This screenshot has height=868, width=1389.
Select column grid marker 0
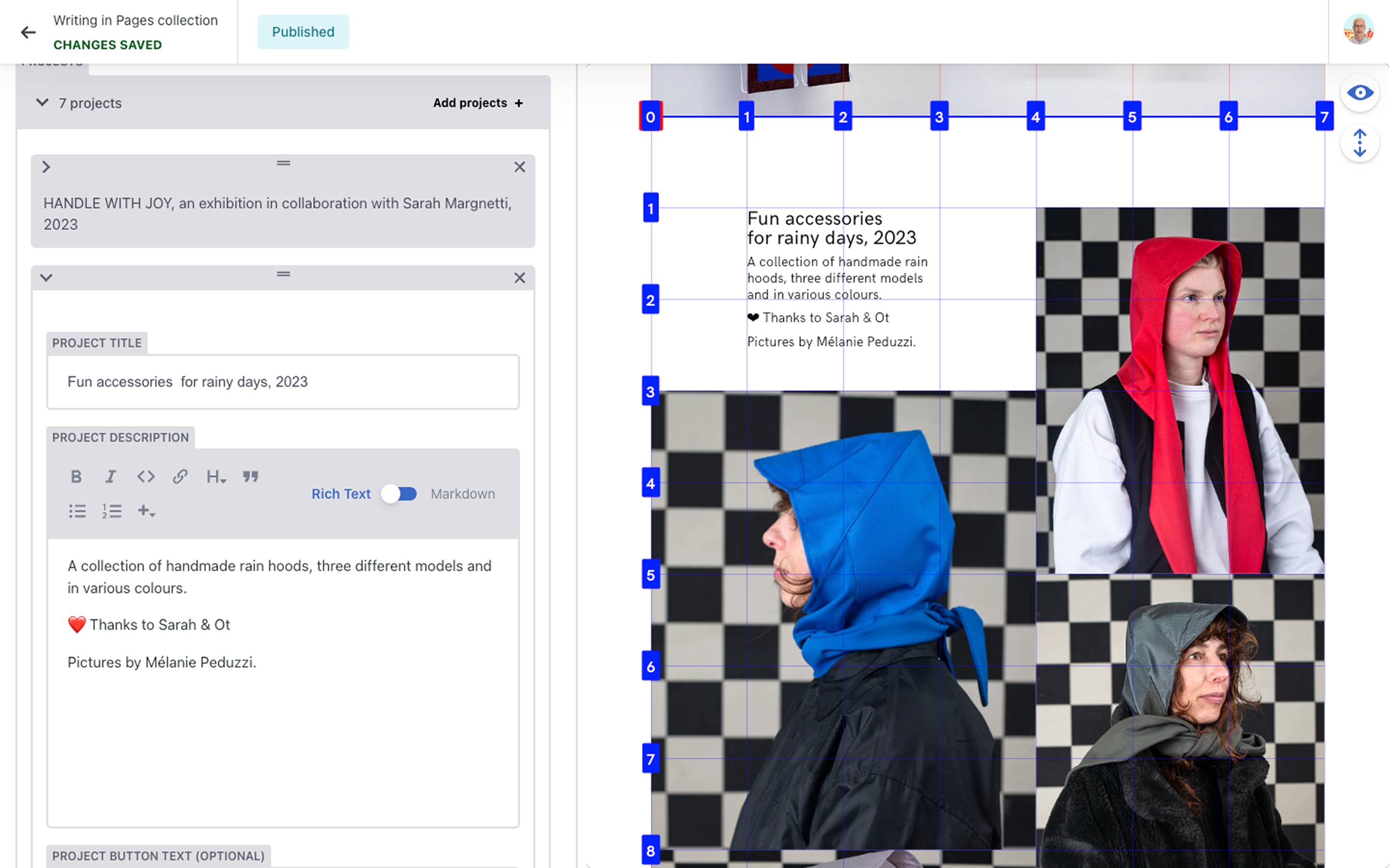[x=650, y=117]
